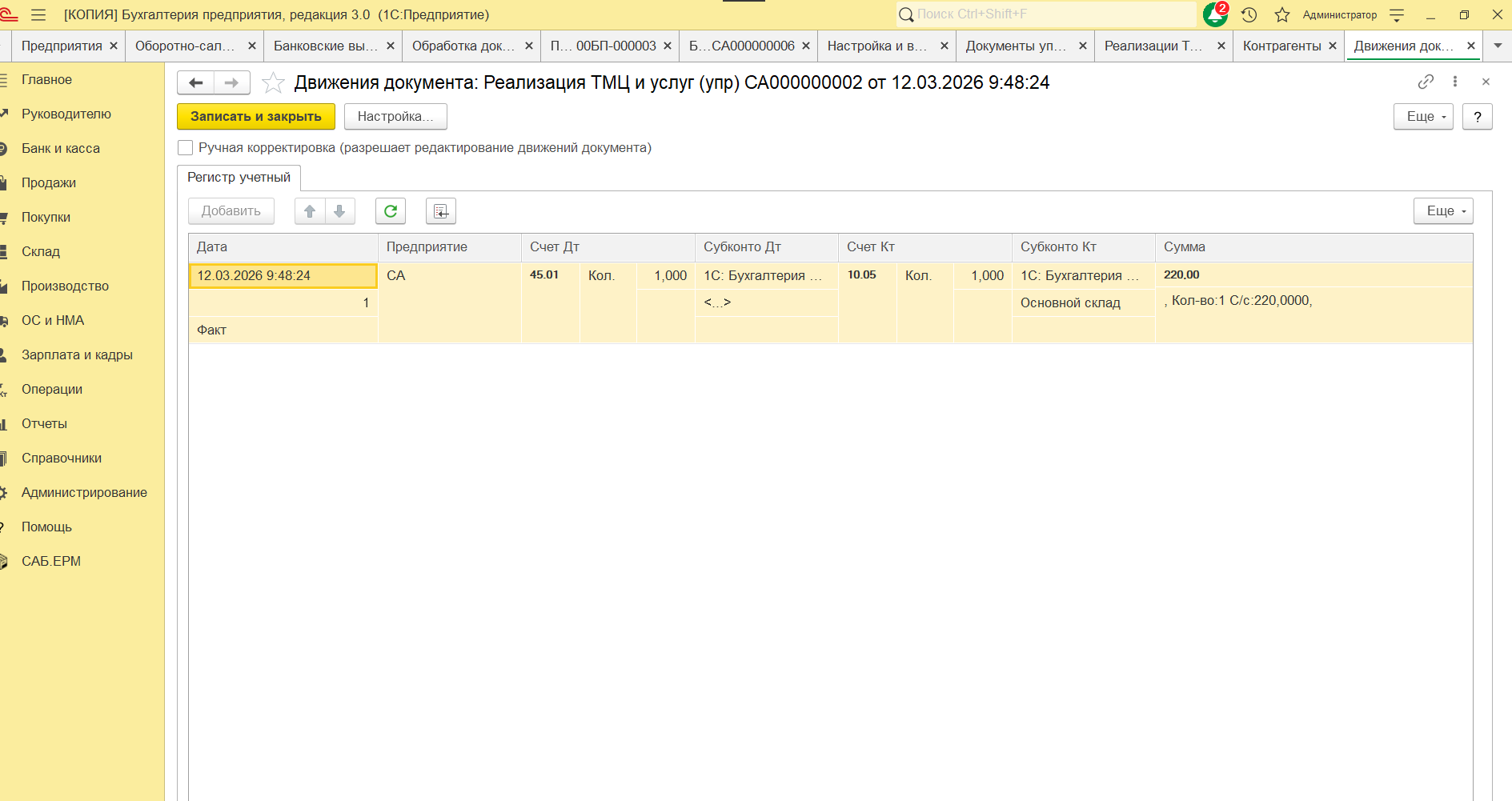Get link to document chain icon

(x=1426, y=82)
